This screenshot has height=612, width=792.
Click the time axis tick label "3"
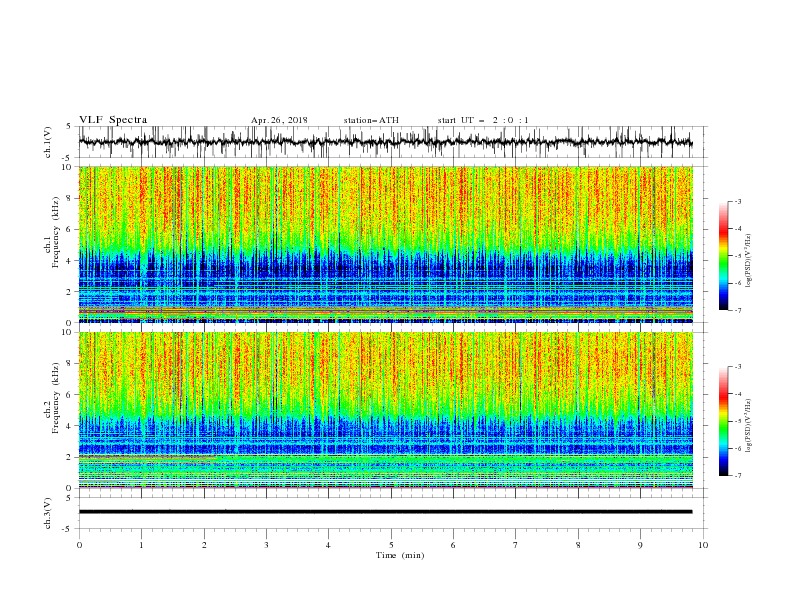click(266, 545)
